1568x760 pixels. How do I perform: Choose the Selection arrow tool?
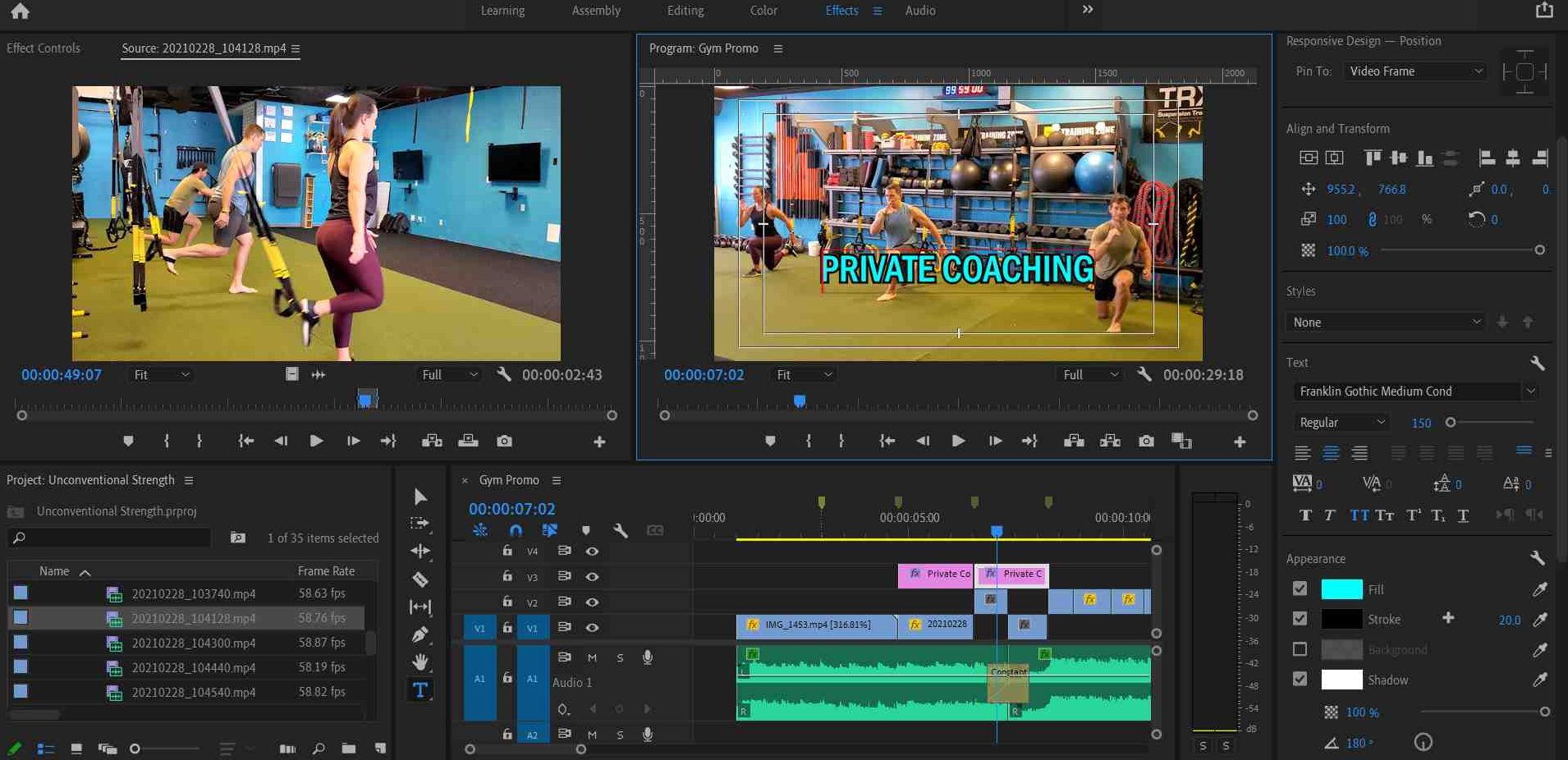pyautogui.click(x=420, y=497)
